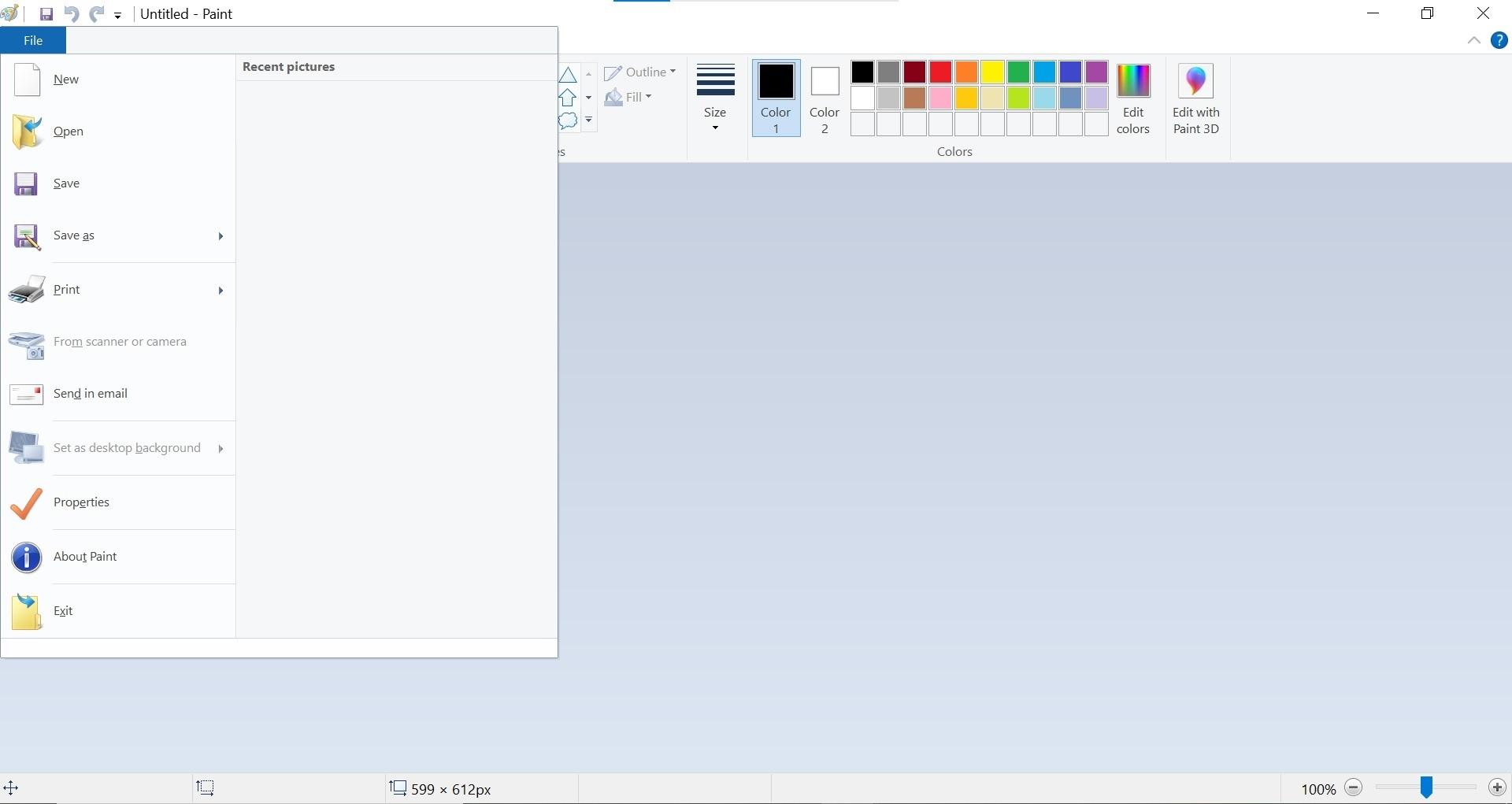Choose New from the File menu
The height and width of the screenshot is (804, 1512).
118,80
